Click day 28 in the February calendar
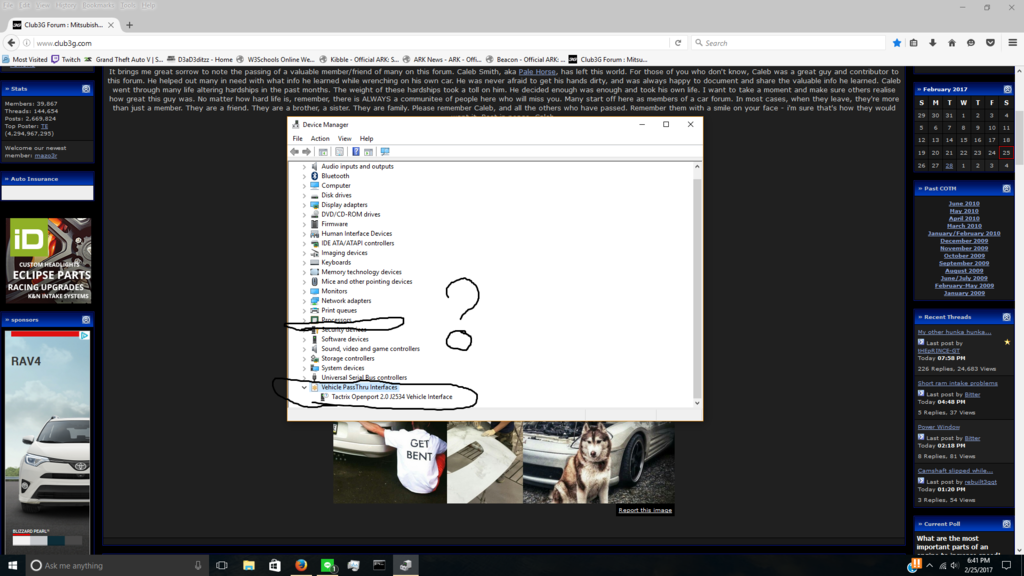1024x576 pixels. pos(949,166)
